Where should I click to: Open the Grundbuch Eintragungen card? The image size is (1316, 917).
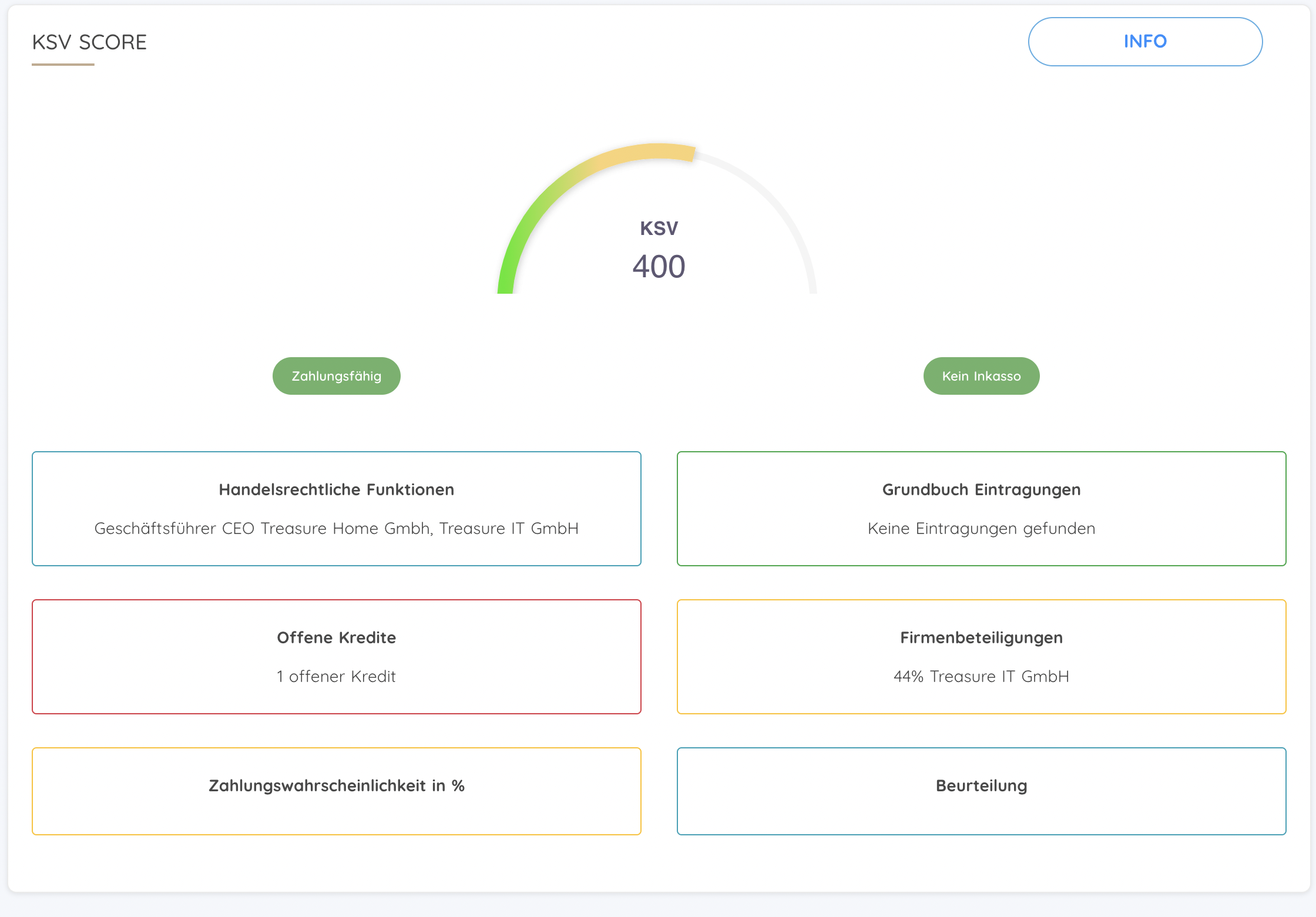(981, 509)
